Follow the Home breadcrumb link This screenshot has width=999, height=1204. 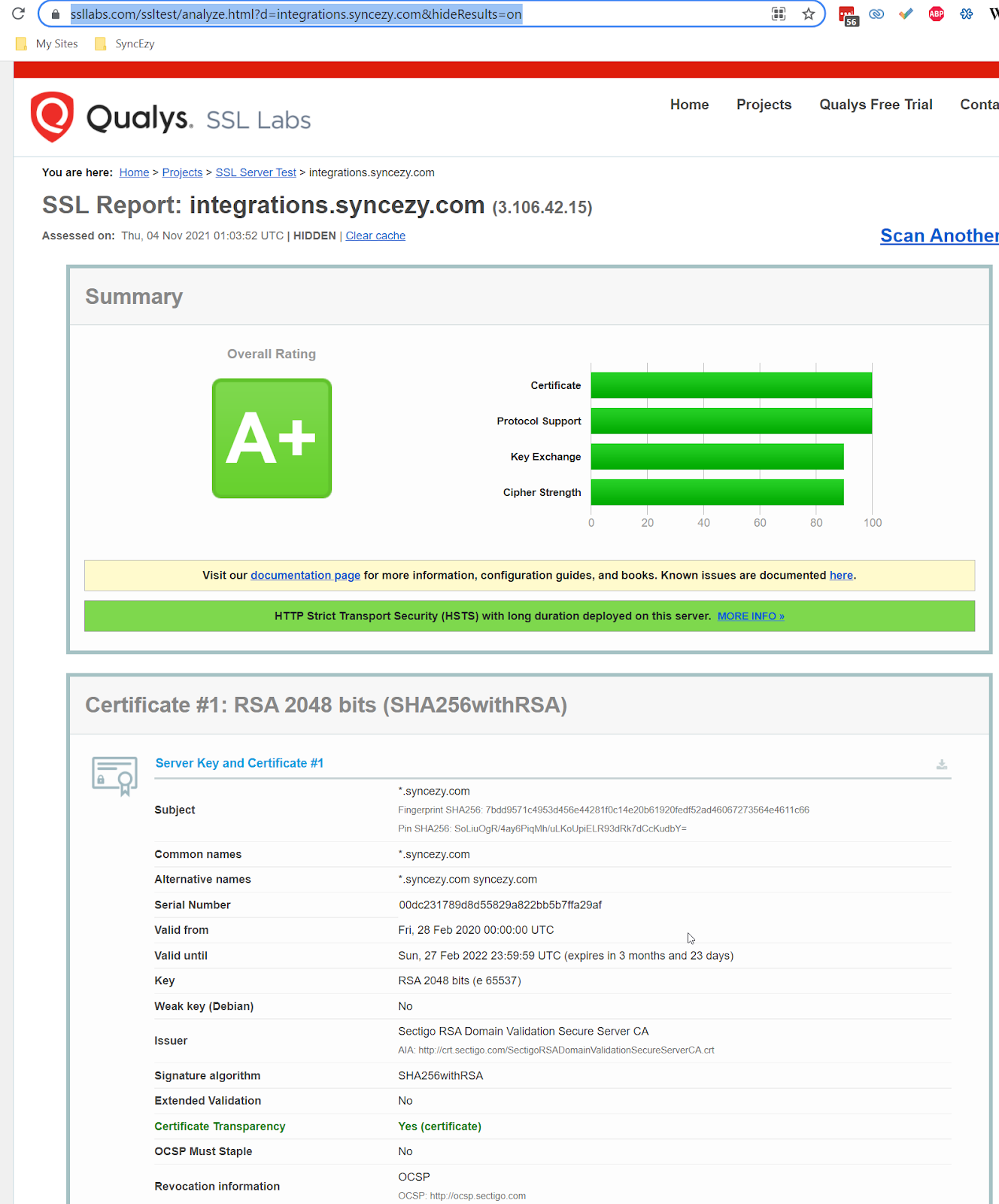[x=134, y=172]
